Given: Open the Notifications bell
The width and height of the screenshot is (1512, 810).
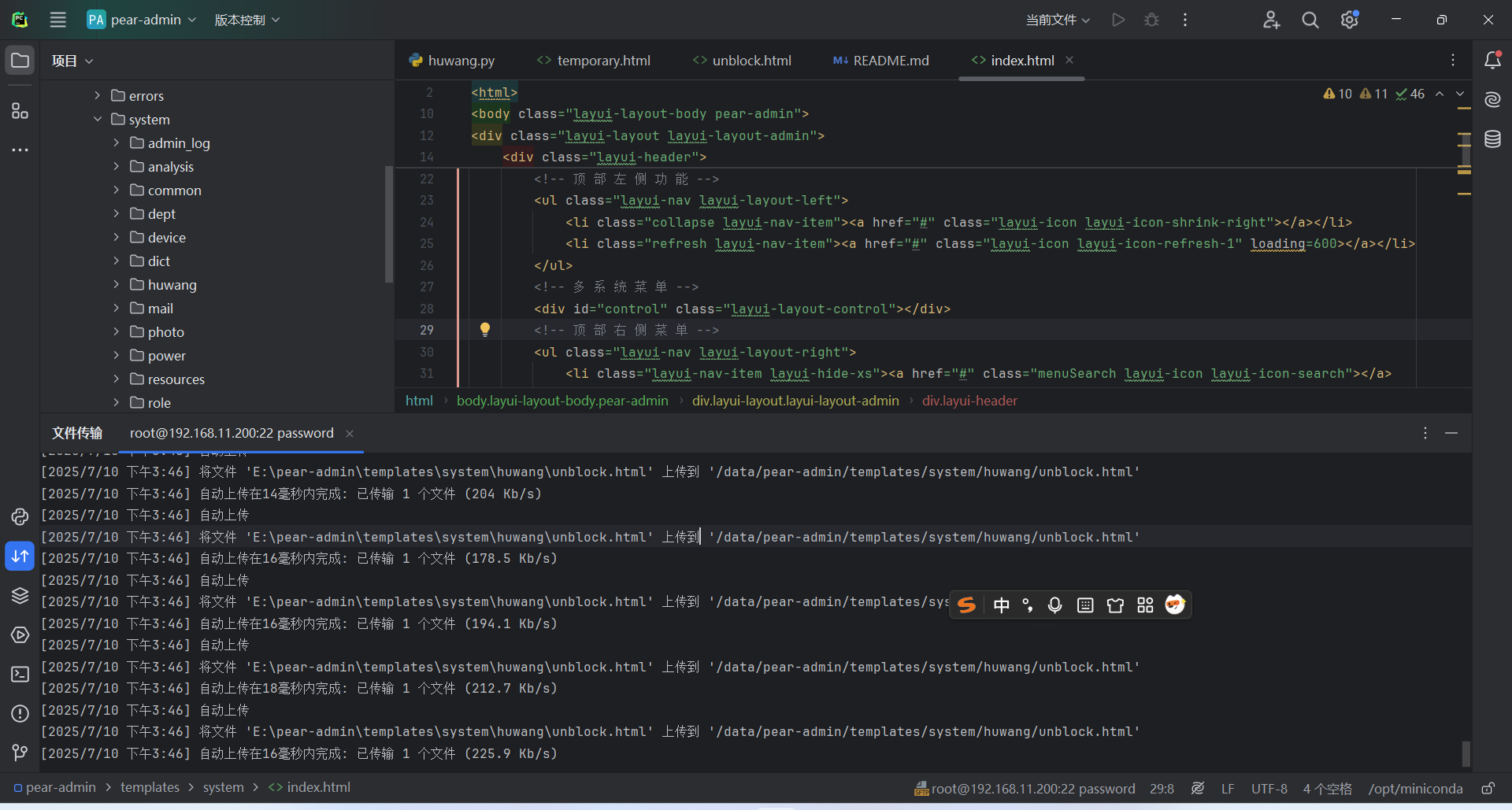Looking at the screenshot, I should click(x=1492, y=61).
